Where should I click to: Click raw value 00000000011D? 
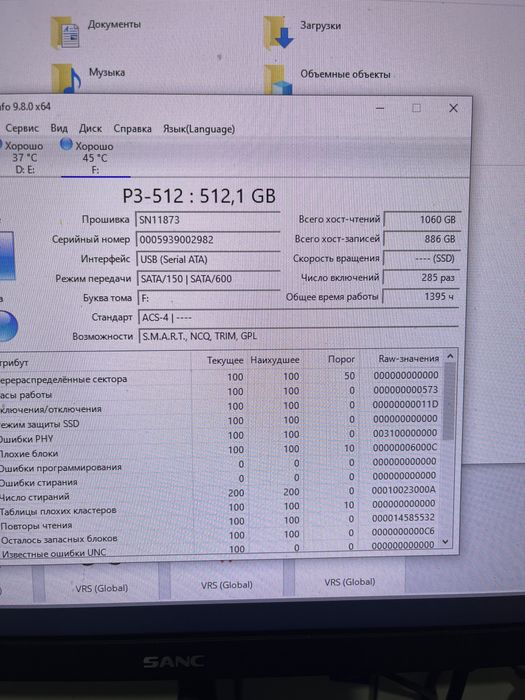[x=405, y=404]
